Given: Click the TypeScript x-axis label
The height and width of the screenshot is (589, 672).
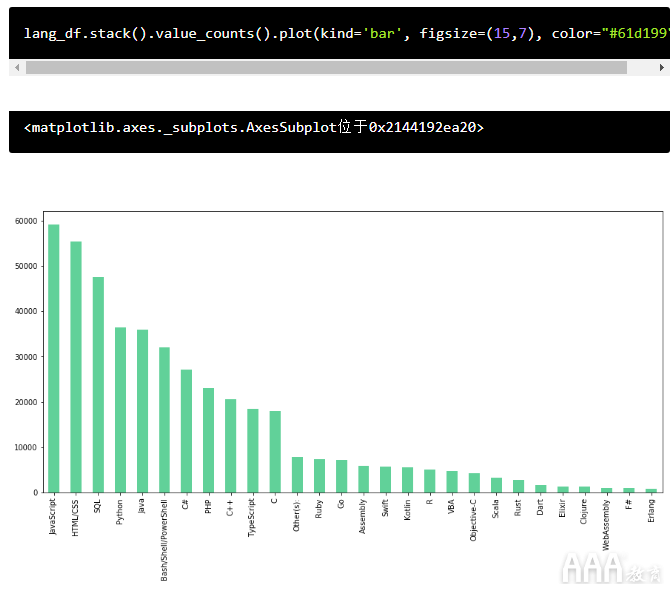Looking at the screenshot, I should [x=252, y=517].
